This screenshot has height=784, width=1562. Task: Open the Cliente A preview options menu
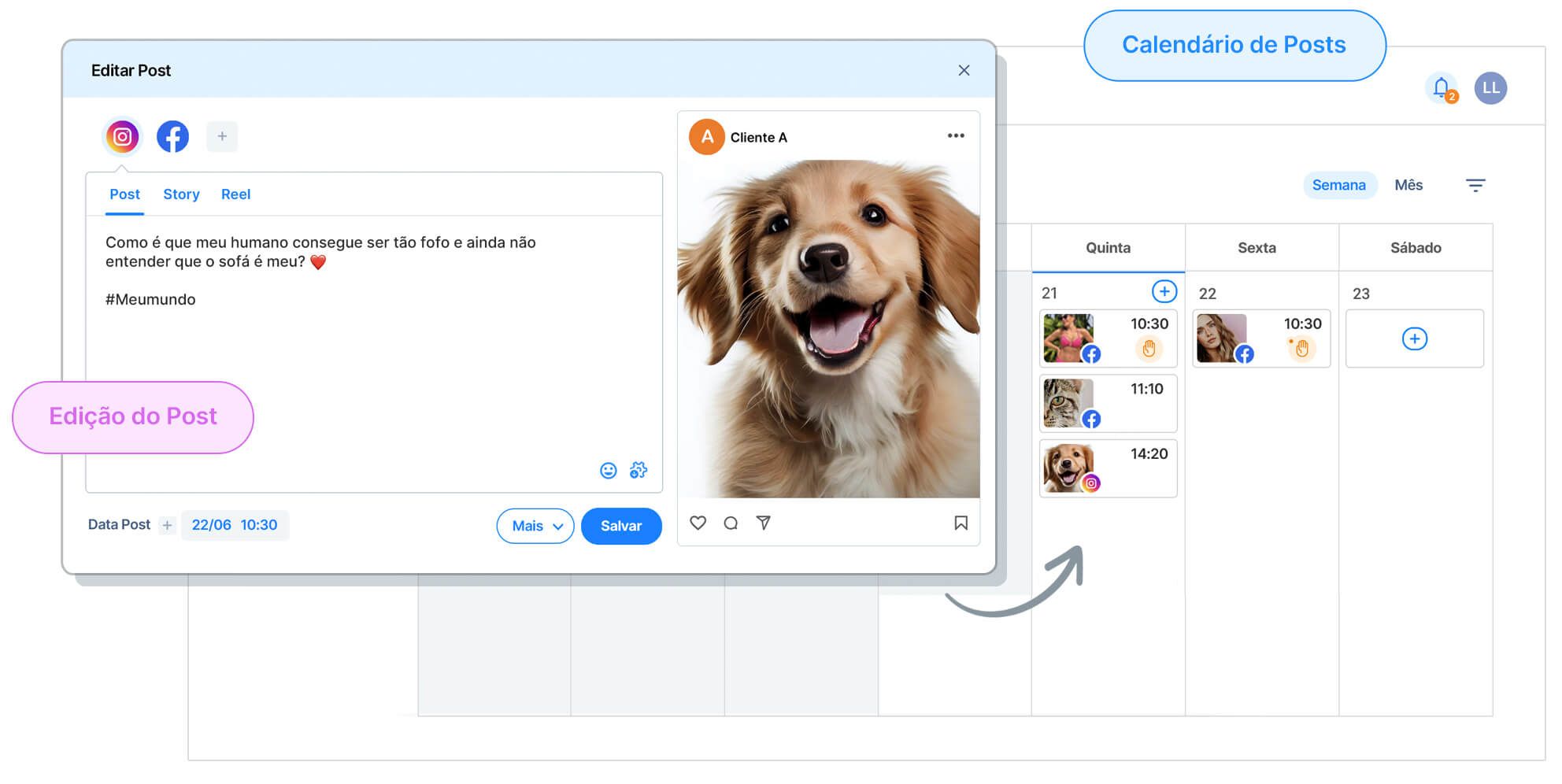pos(956,136)
